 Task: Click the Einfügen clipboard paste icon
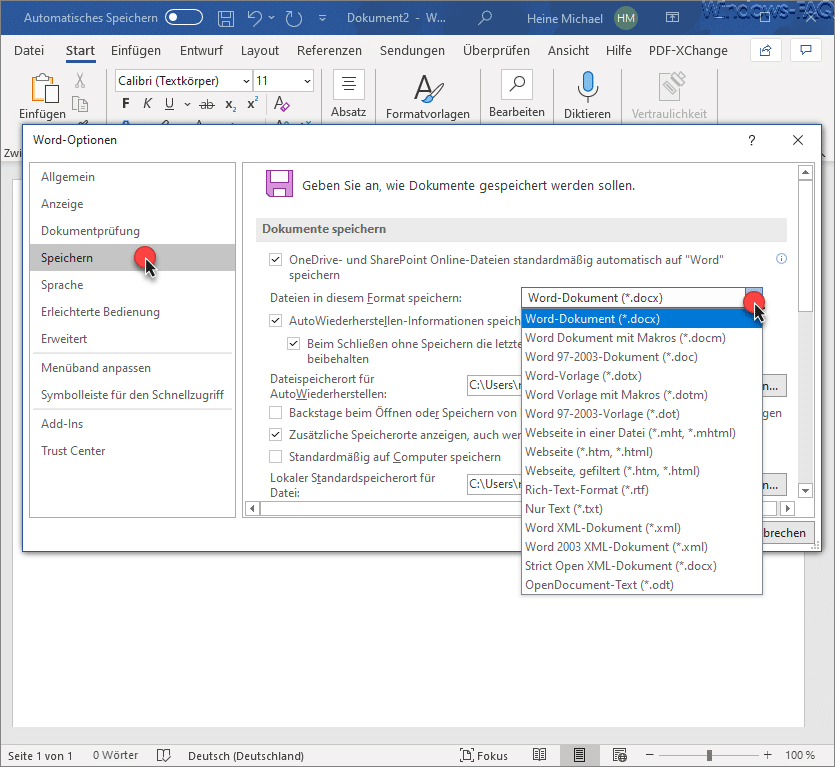[45, 88]
